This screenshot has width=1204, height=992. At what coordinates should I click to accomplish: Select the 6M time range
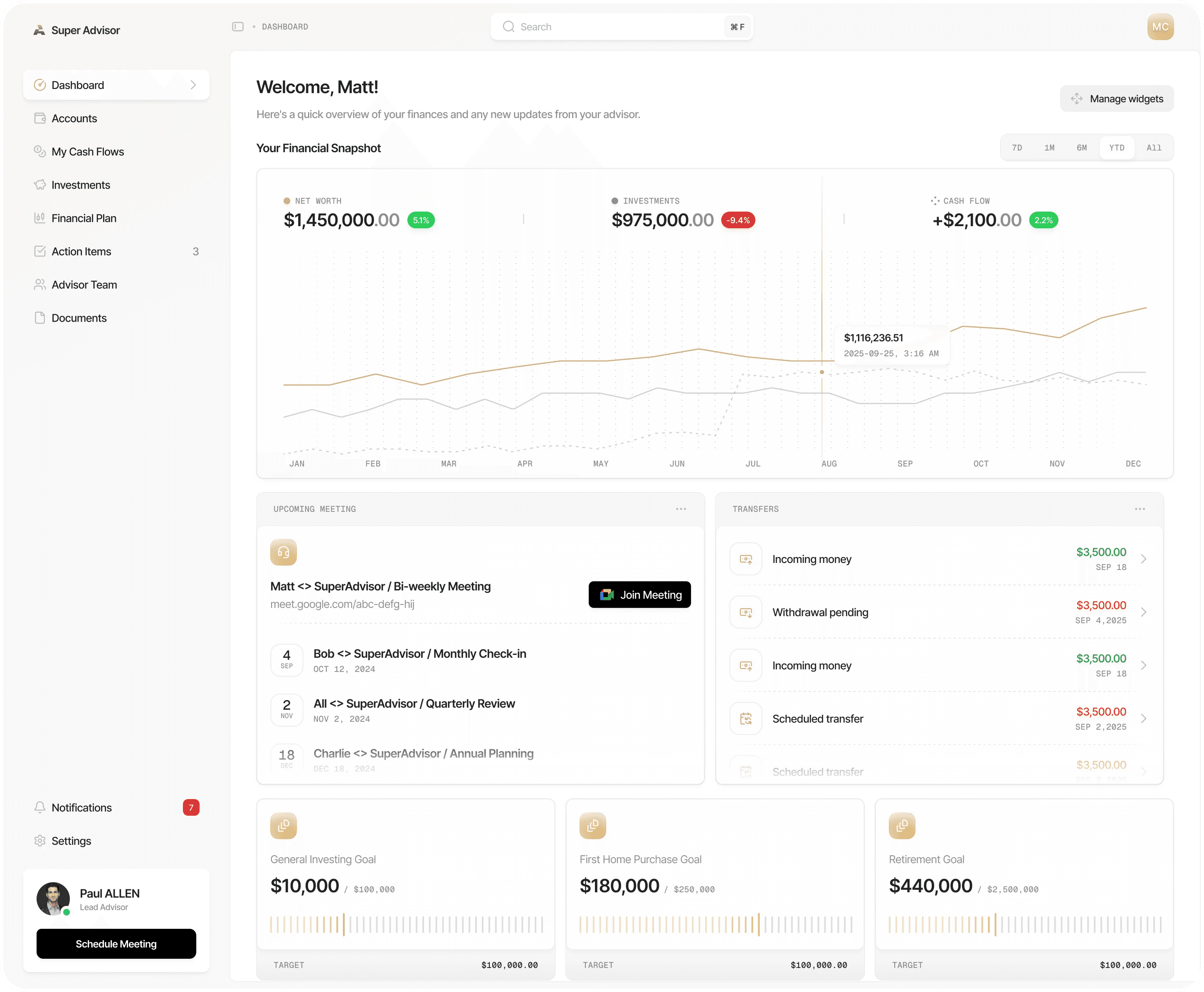click(1082, 148)
